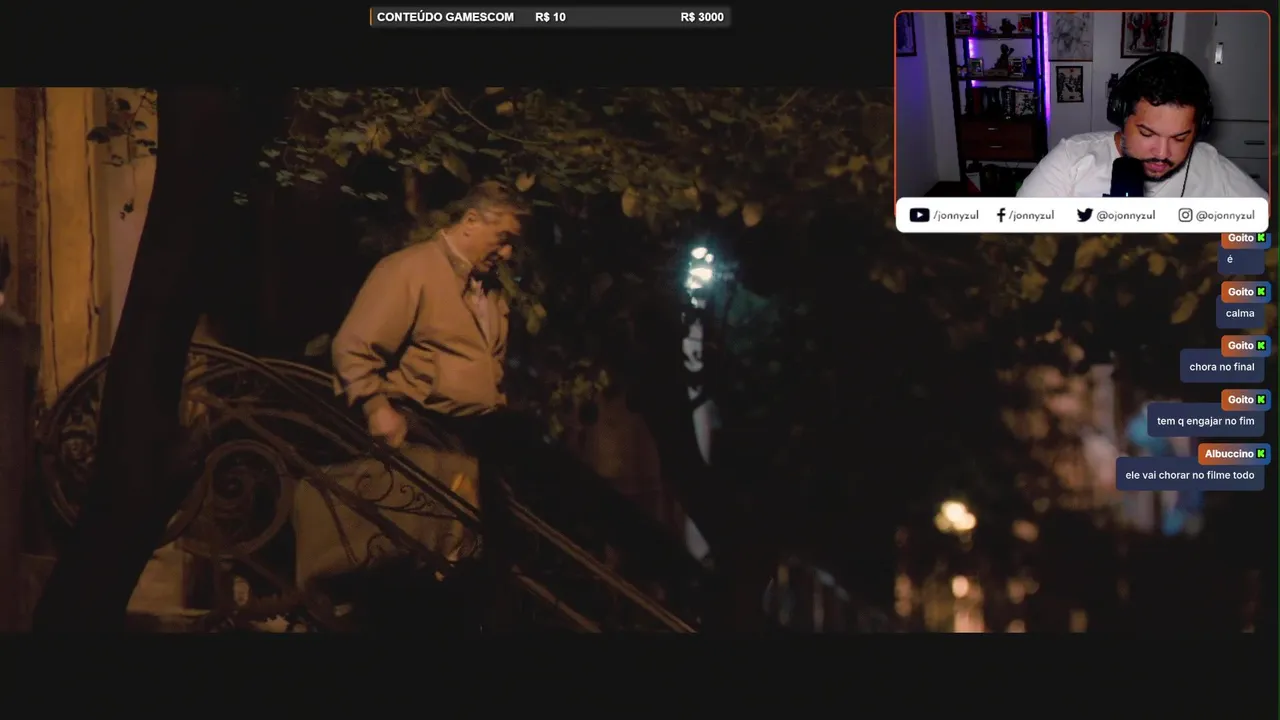
Task: Click the R$ 10 donation amount
Action: 550,17
